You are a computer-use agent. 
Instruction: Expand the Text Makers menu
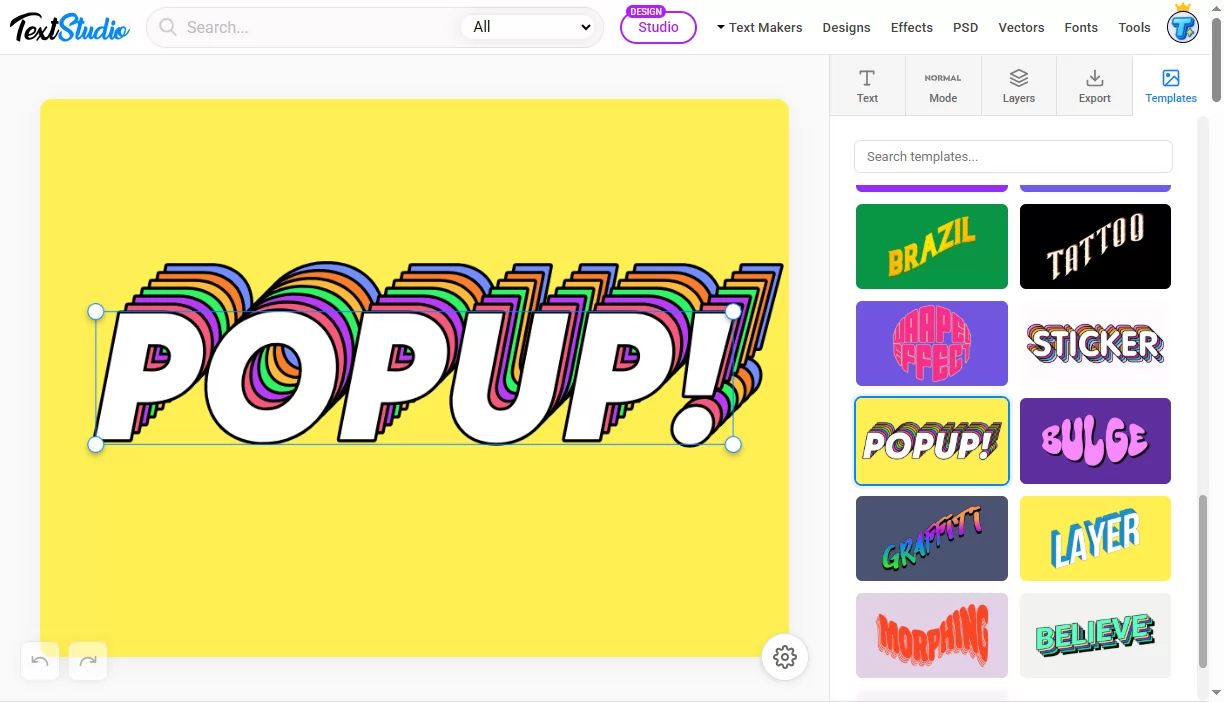(759, 27)
